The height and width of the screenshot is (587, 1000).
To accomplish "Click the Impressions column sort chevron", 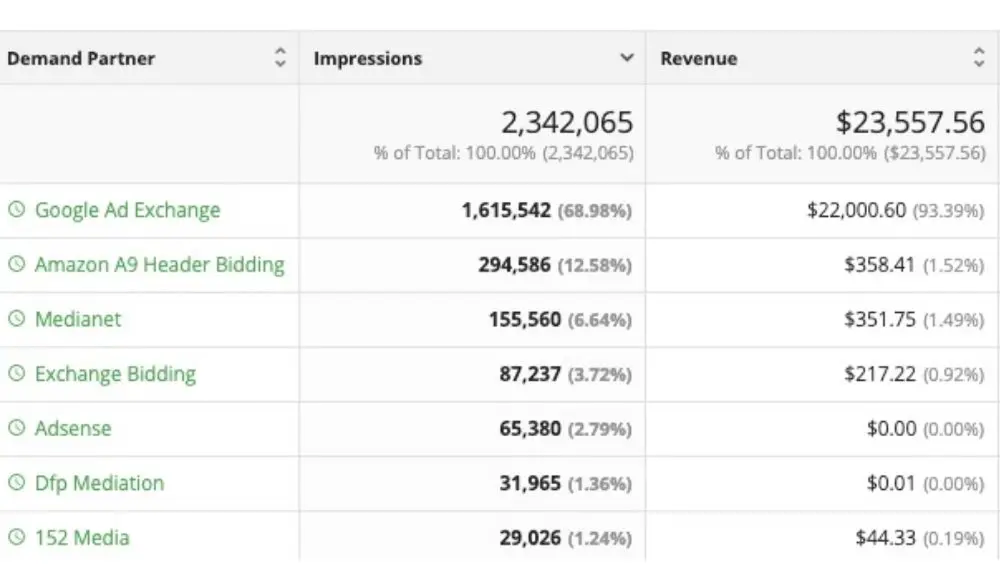I will 627,58.
